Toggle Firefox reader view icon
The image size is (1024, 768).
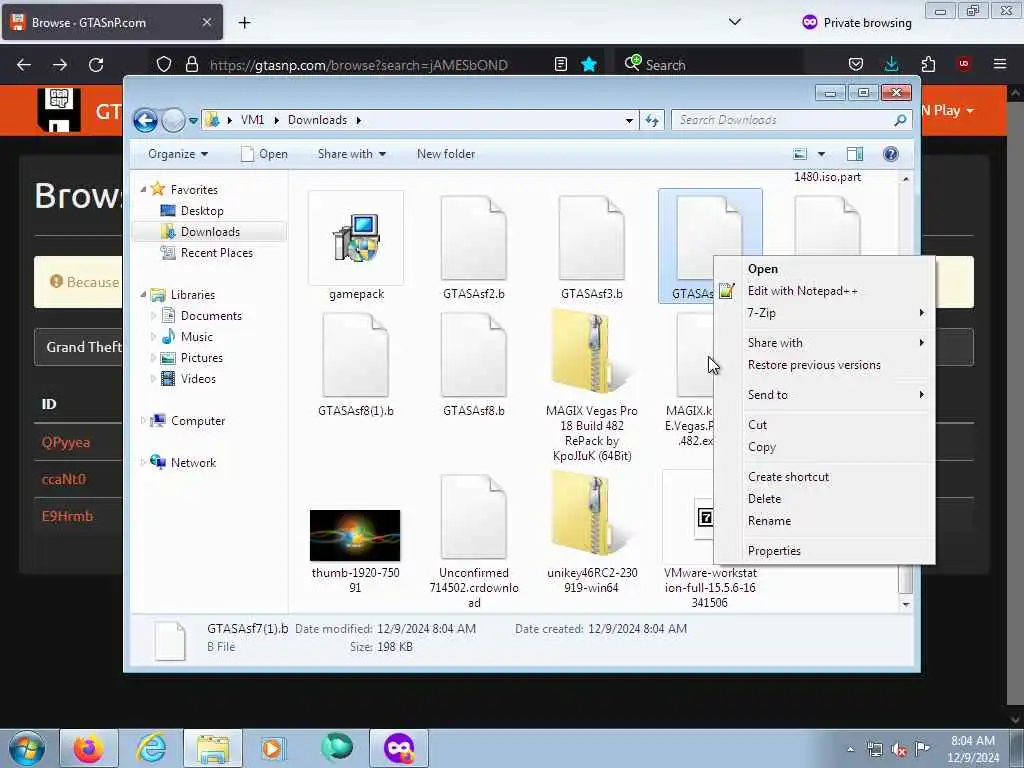560,64
